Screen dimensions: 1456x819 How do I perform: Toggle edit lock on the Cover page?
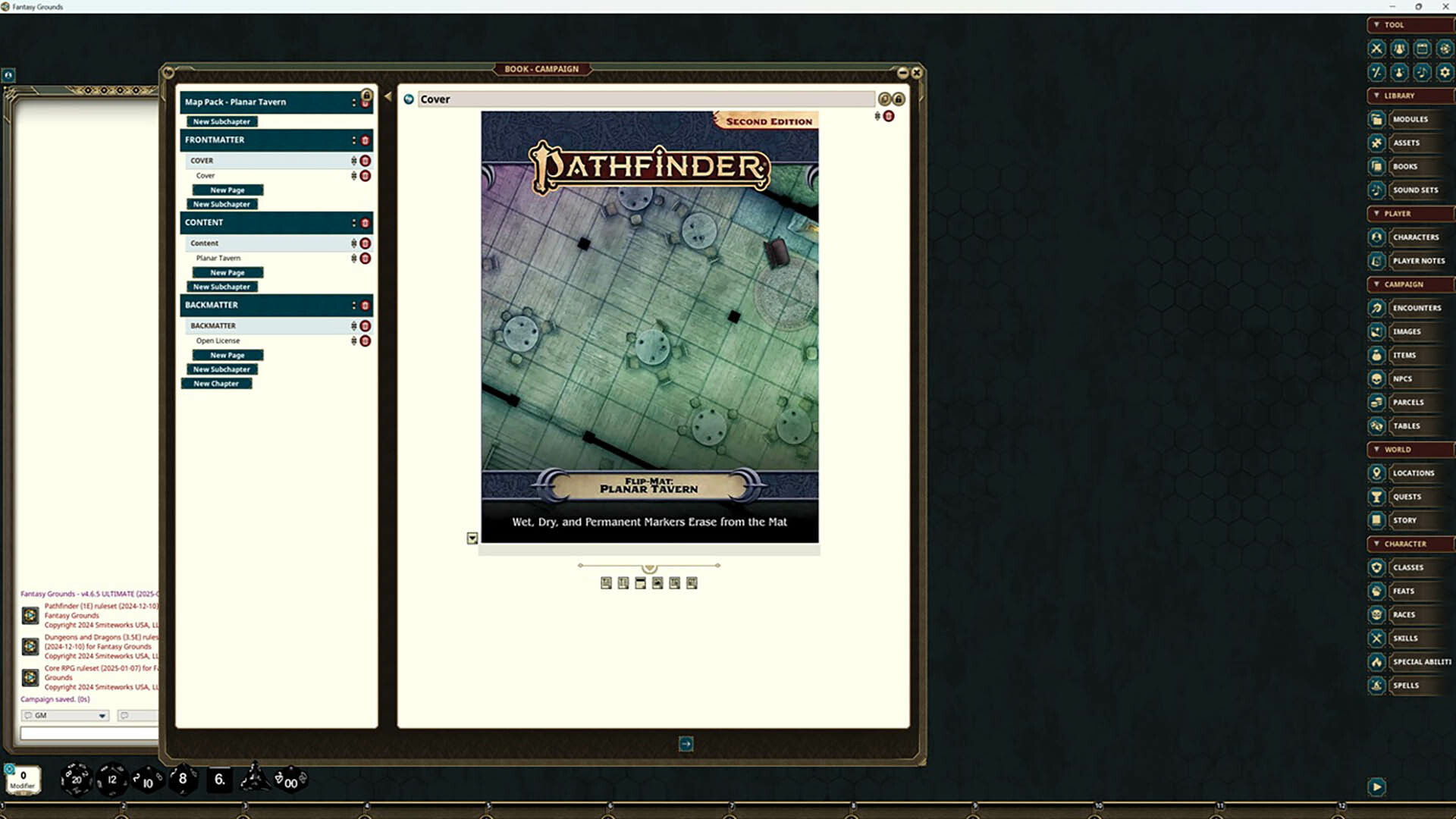899,99
